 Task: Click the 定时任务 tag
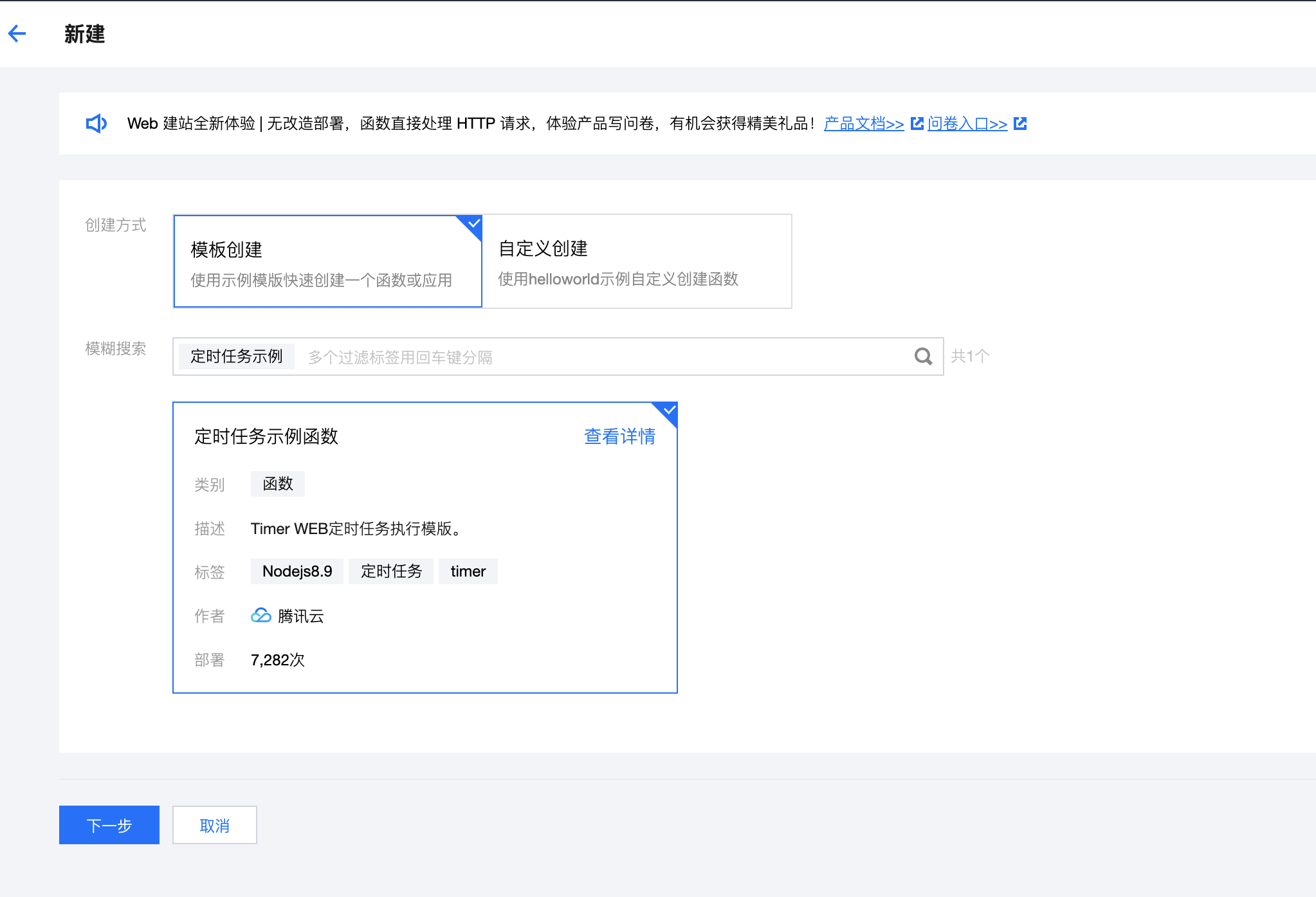(391, 571)
